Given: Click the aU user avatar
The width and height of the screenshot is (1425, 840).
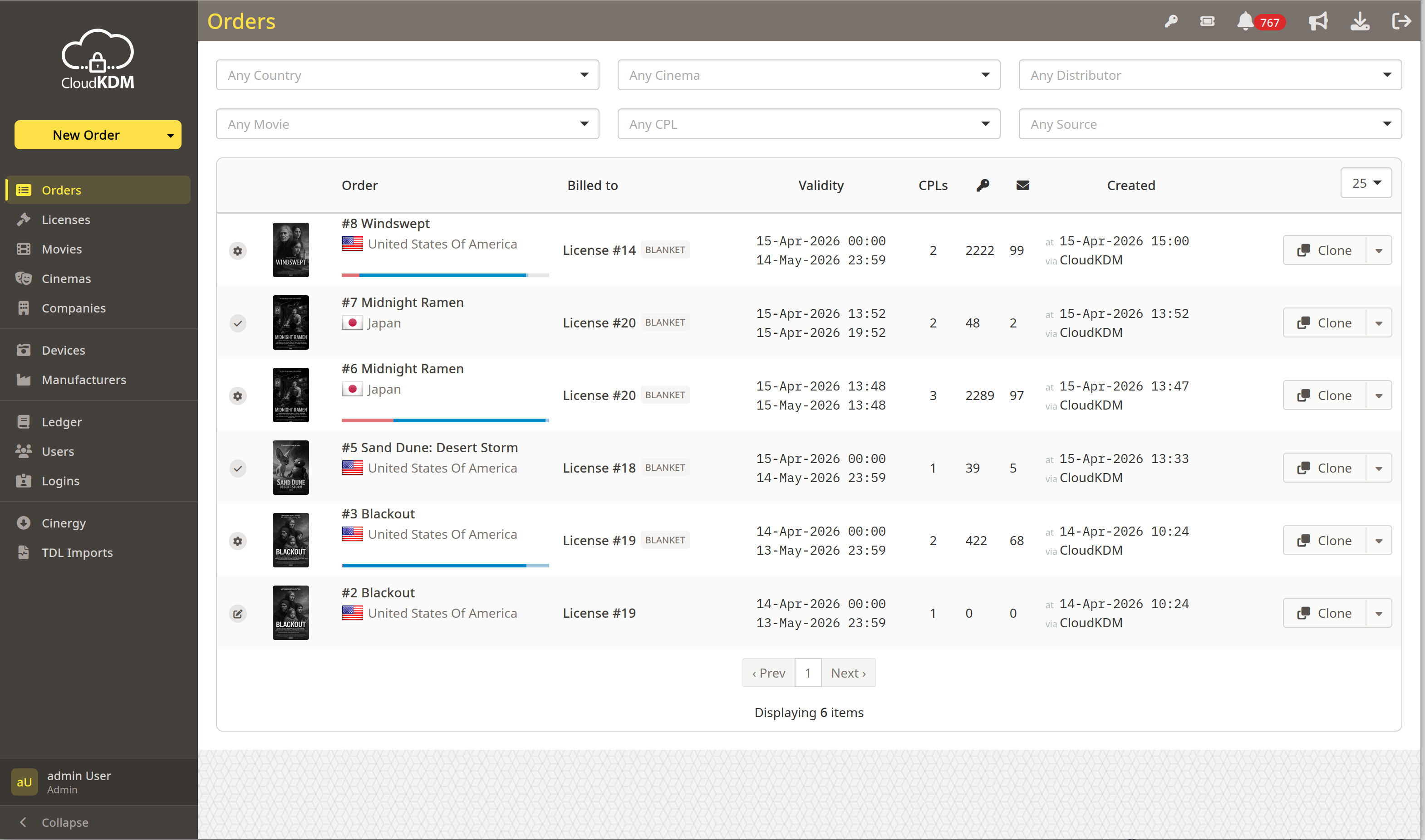Looking at the screenshot, I should pos(24,781).
